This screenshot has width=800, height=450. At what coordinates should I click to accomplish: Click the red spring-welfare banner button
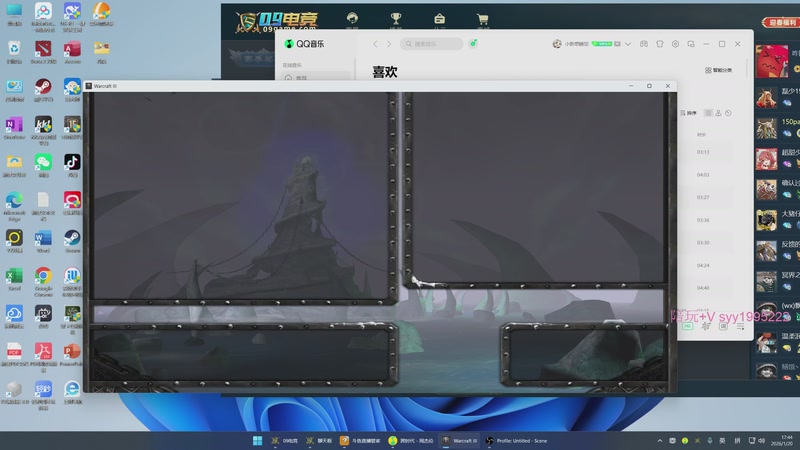point(780,22)
